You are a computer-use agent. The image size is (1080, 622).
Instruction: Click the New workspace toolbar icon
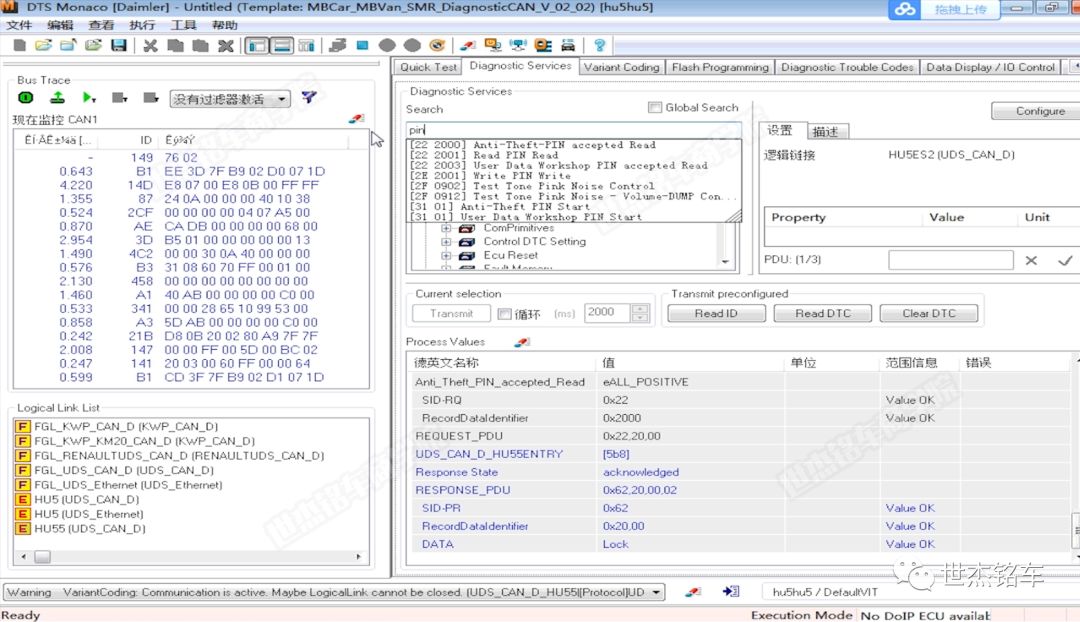point(19,45)
